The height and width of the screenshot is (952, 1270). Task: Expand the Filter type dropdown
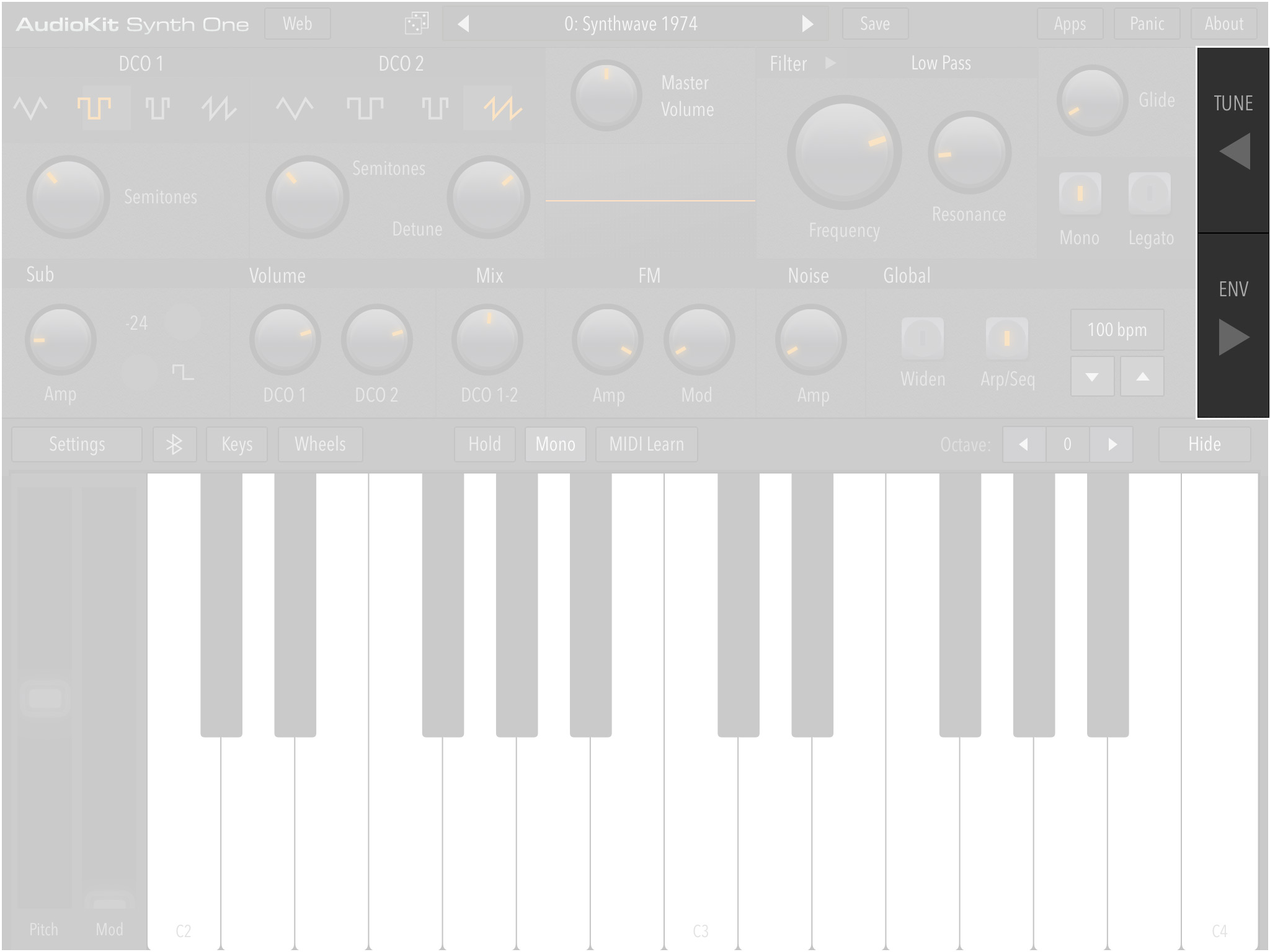pos(830,63)
